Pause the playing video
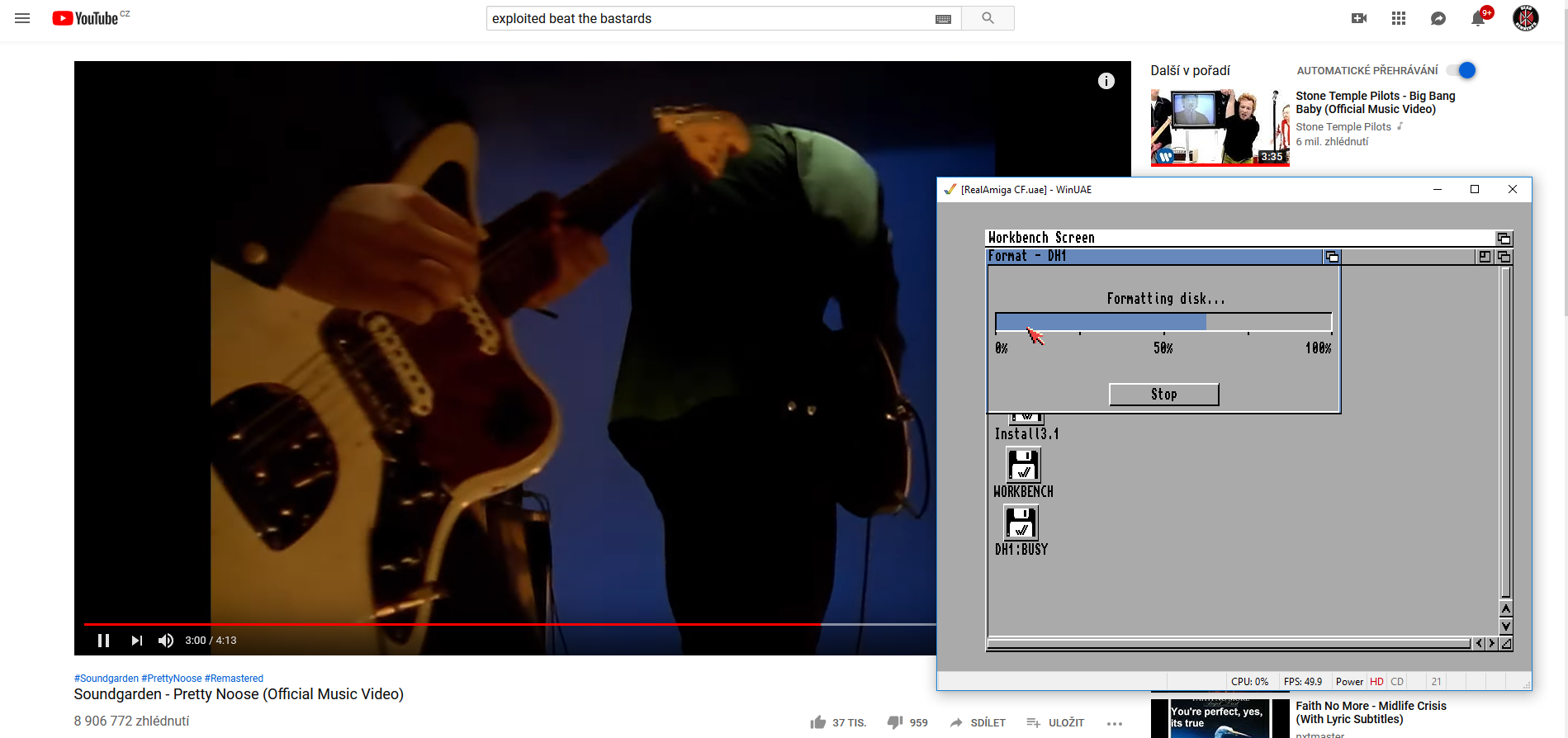Viewport: 1568px width, 738px height. (x=103, y=641)
